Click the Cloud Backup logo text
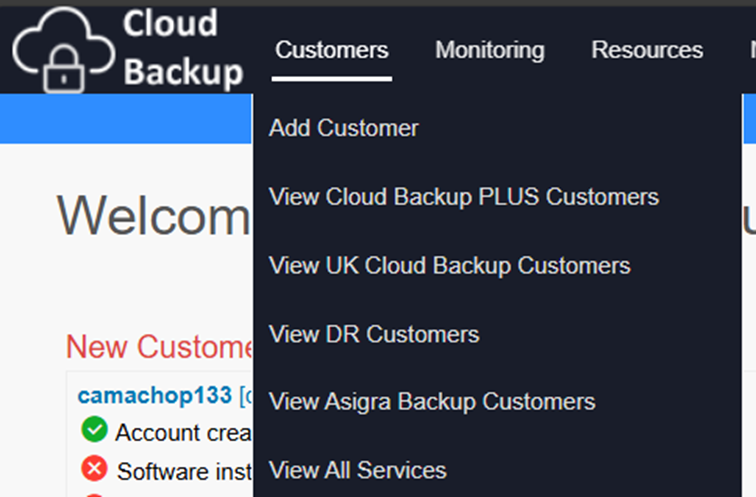Screen dimensions: 756x497 click(x=183, y=47)
